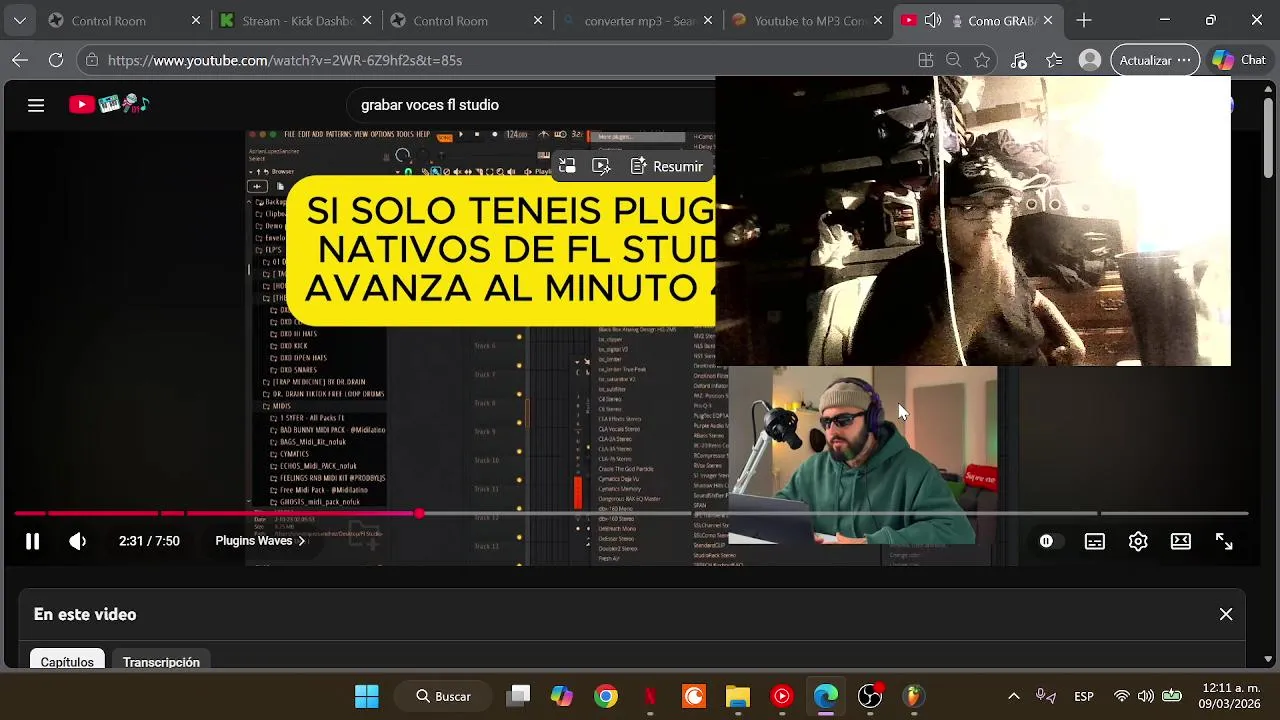The width and height of the screenshot is (1280, 720).
Task: Open Google Chrome from the taskbar
Action: tap(606, 696)
